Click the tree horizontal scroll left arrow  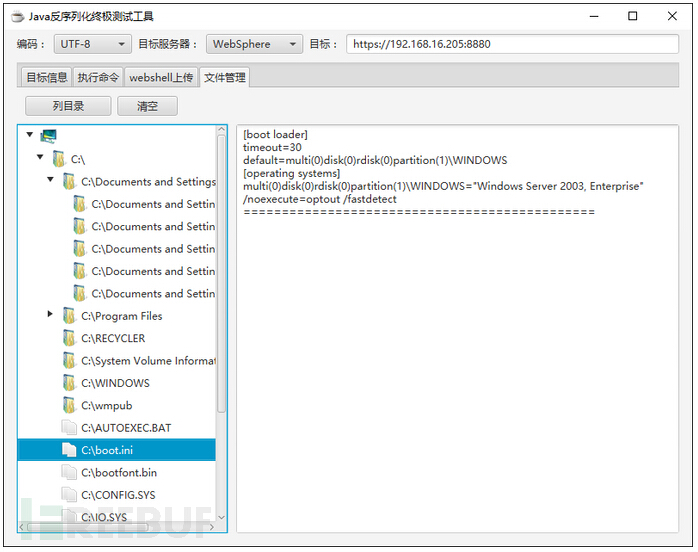click(22, 527)
